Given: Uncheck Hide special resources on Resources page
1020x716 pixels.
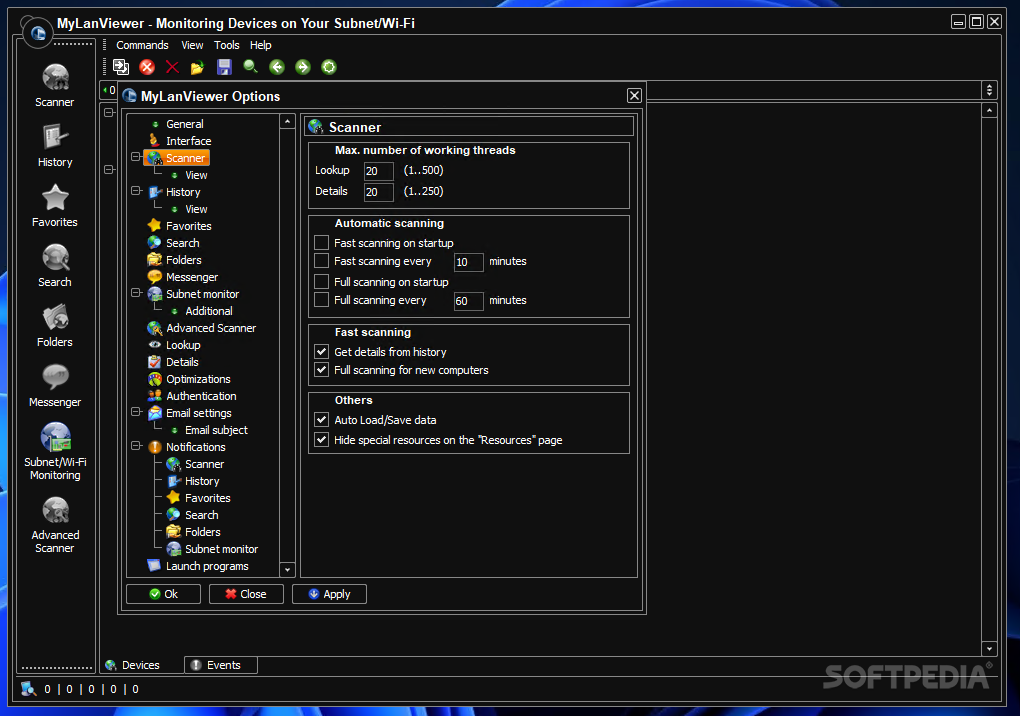Looking at the screenshot, I should tap(321, 440).
